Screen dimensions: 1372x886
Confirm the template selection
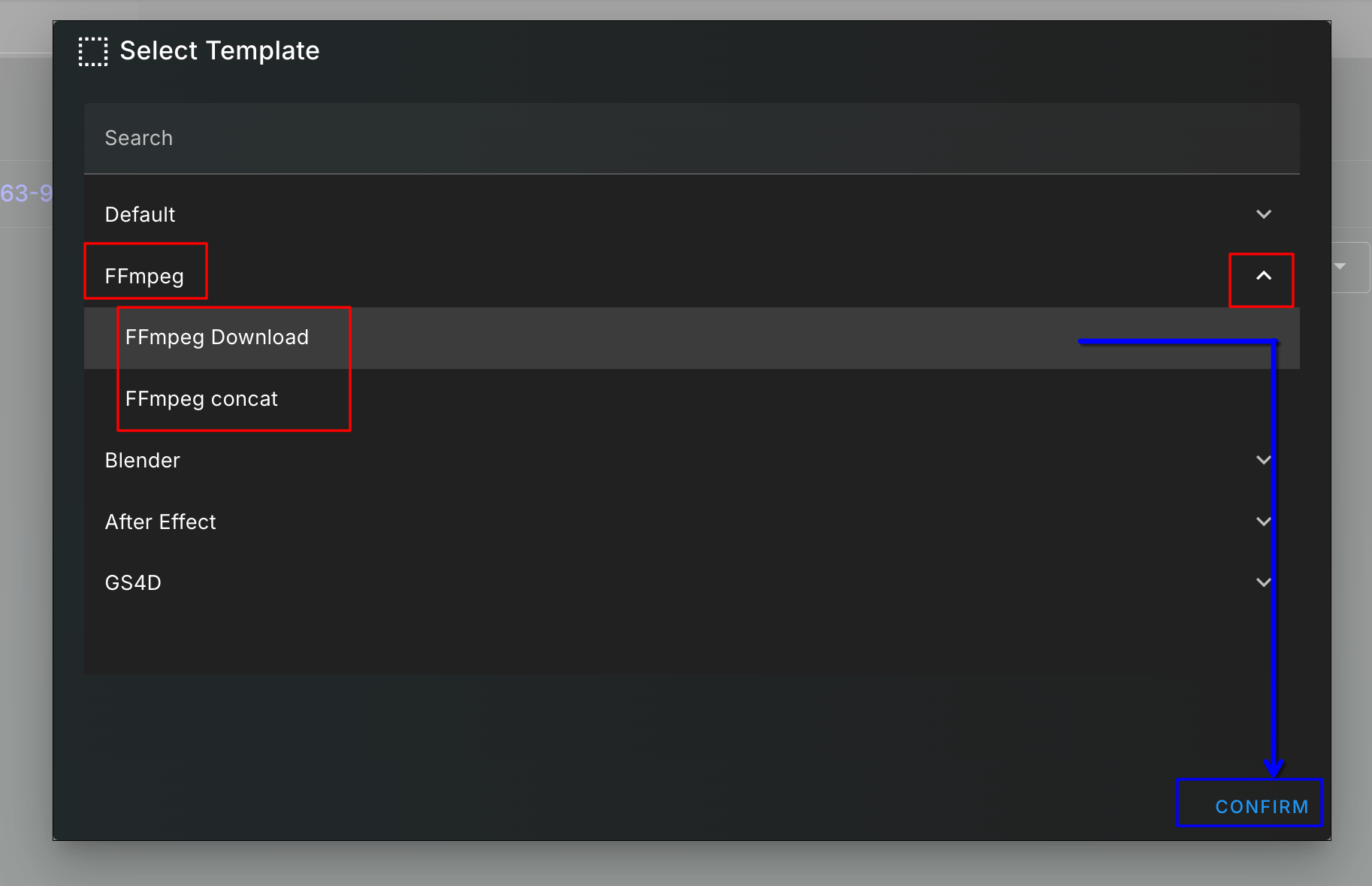pos(1262,806)
